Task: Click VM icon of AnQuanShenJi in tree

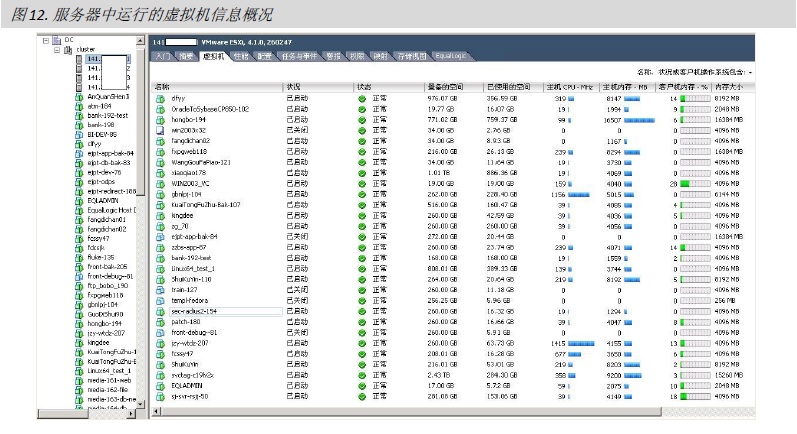Action: (79, 97)
